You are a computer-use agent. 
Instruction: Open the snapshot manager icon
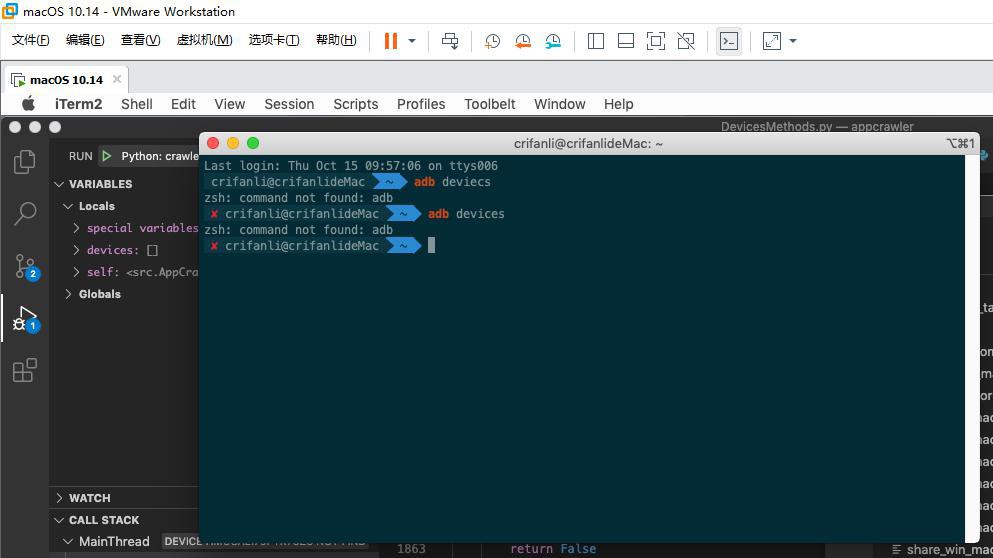click(553, 41)
